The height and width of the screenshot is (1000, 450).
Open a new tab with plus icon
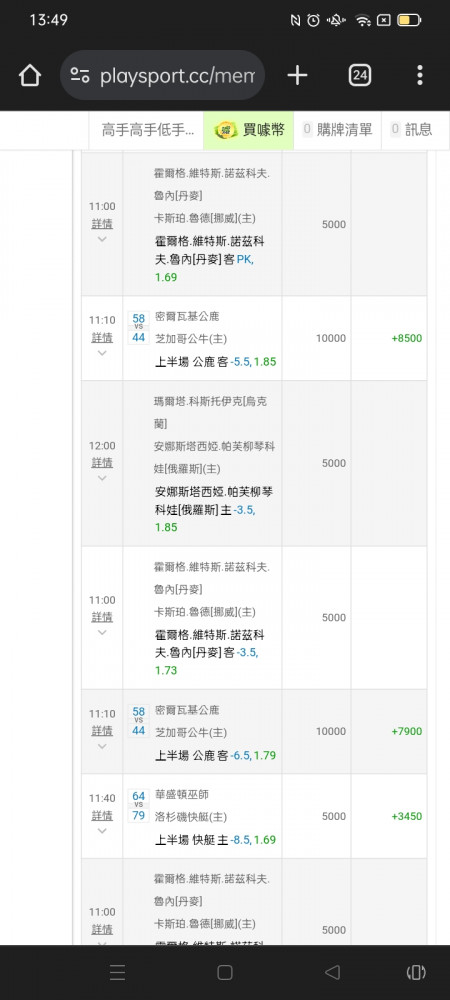(297, 75)
